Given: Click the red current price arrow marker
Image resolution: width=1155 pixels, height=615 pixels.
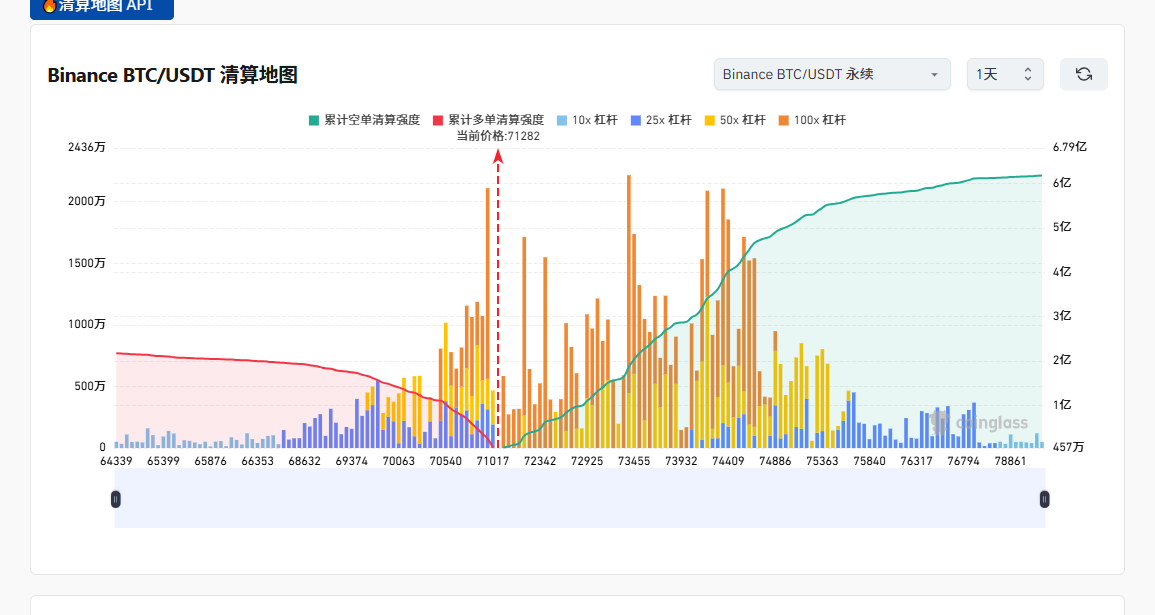Looking at the screenshot, I should click(498, 156).
